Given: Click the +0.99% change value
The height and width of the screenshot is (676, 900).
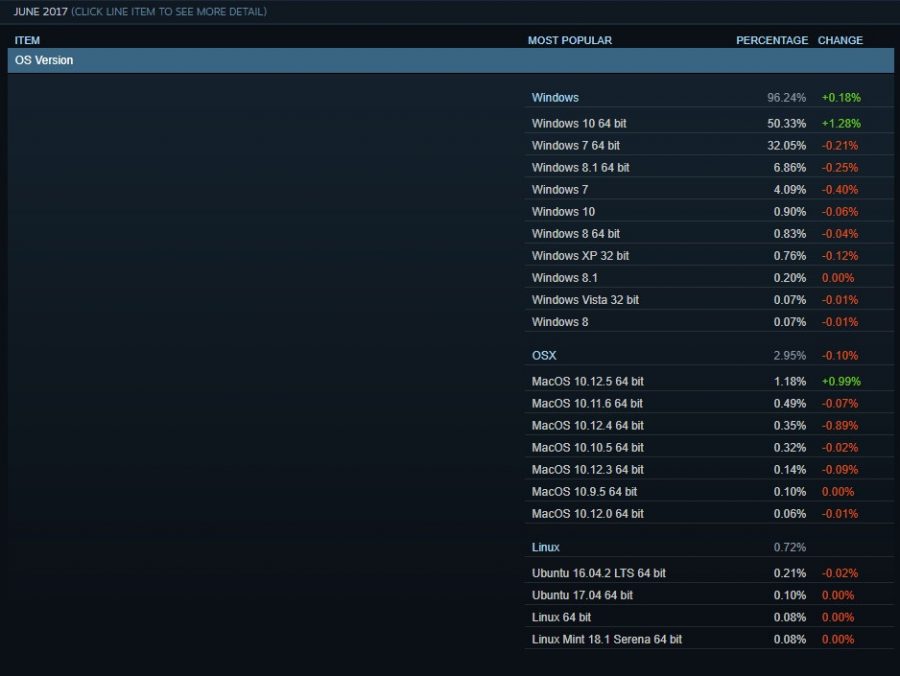Looking at the screenshot, I should pos(841,381).
